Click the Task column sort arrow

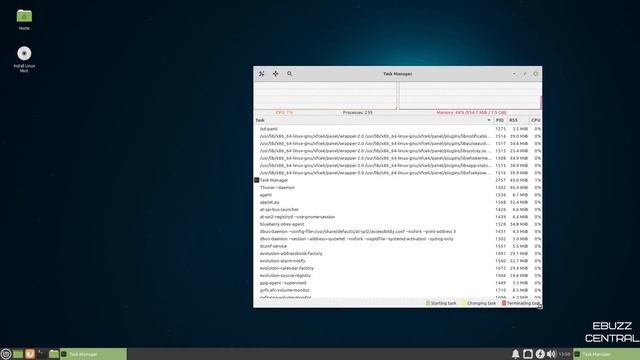tap(489, 120)
